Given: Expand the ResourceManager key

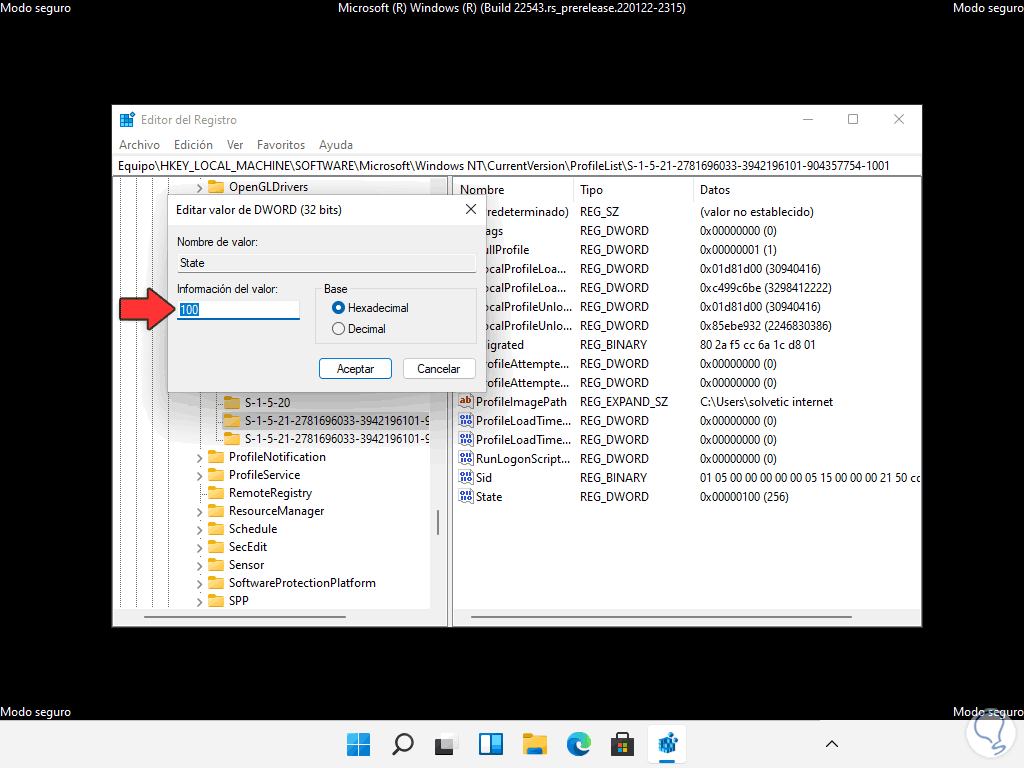Looking at the screenshot, I should (199, 512).
